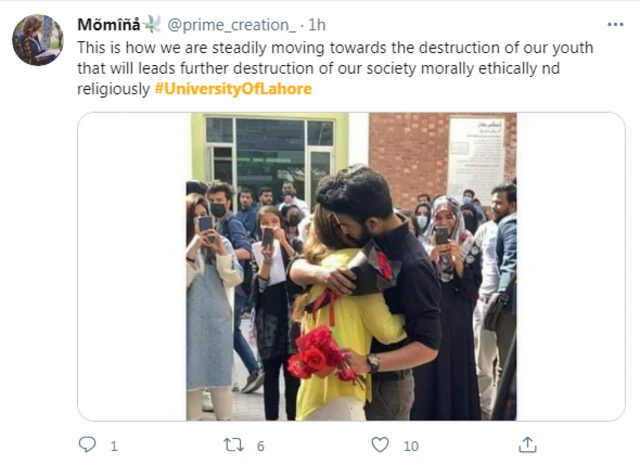Viewport: 640px width, 464px height.
Task: Click the dove emoji beside the name
Action: [x=152, y=24]
